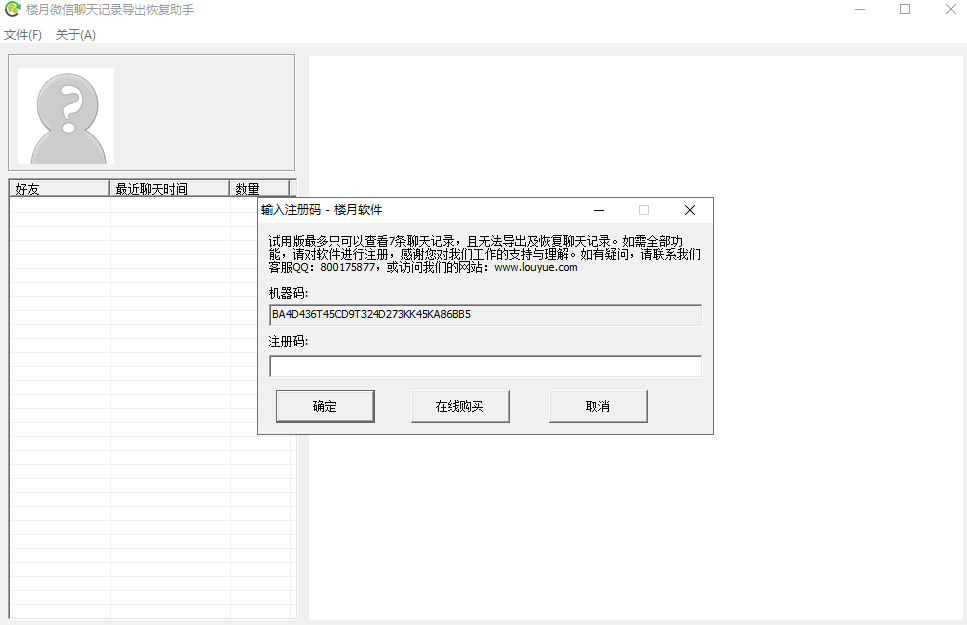Close the 输入注册码 dialog
Image resolution: width=967 pixels, height=625 pixels.
tap(690, 210)
